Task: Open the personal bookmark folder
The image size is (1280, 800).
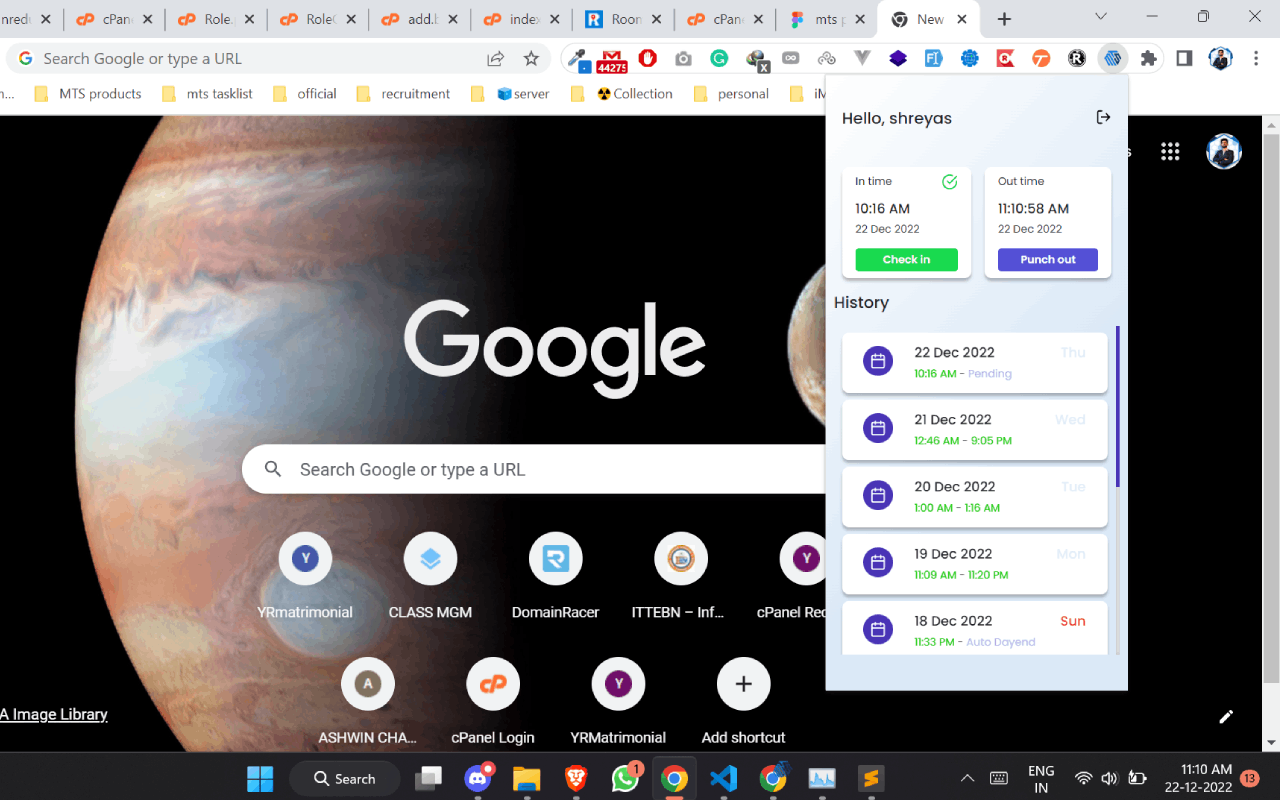Action: (x=731, y=94)
